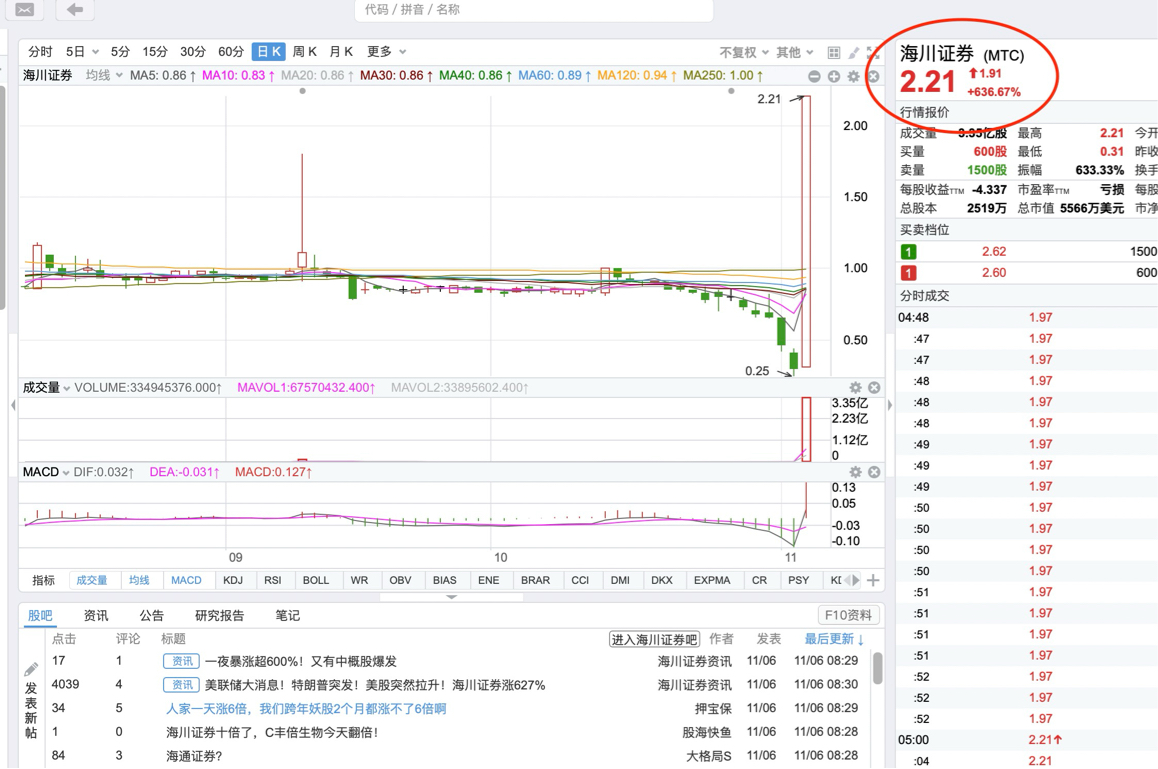Toggle the 均线 indicator tab
This screenshot has height=769, width=1158.
pyautogui.click(x=139, y=581)
